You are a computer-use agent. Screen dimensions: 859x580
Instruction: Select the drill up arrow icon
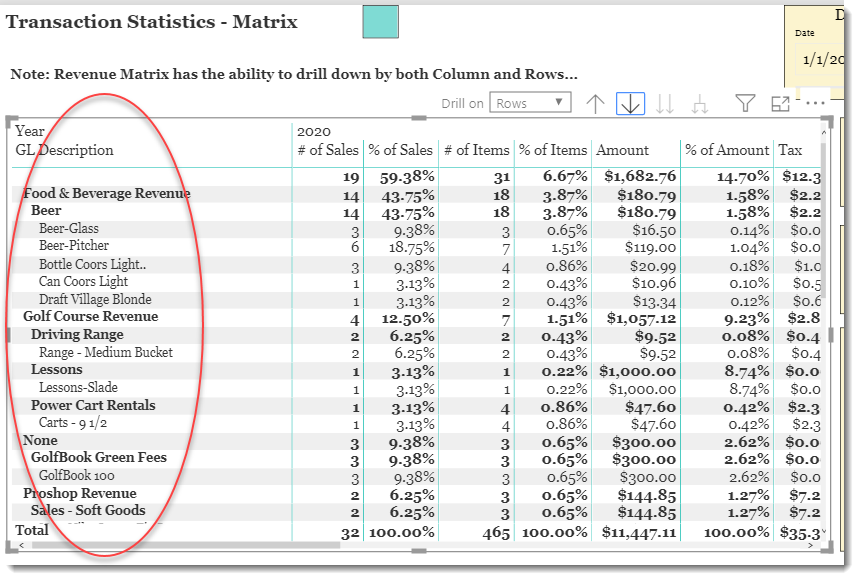[594, 102]
